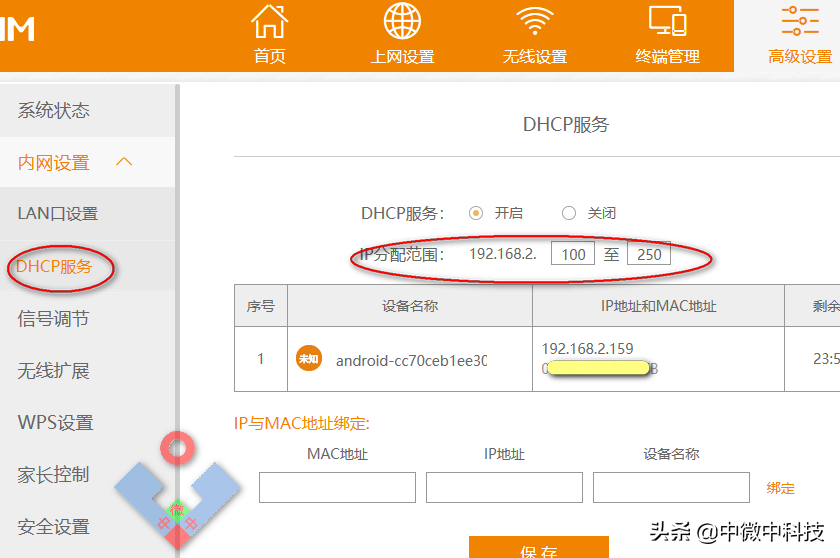Open 内网设置 in the sidebar
The height and width of the screenshot is (558, 840).
[54, 163]
